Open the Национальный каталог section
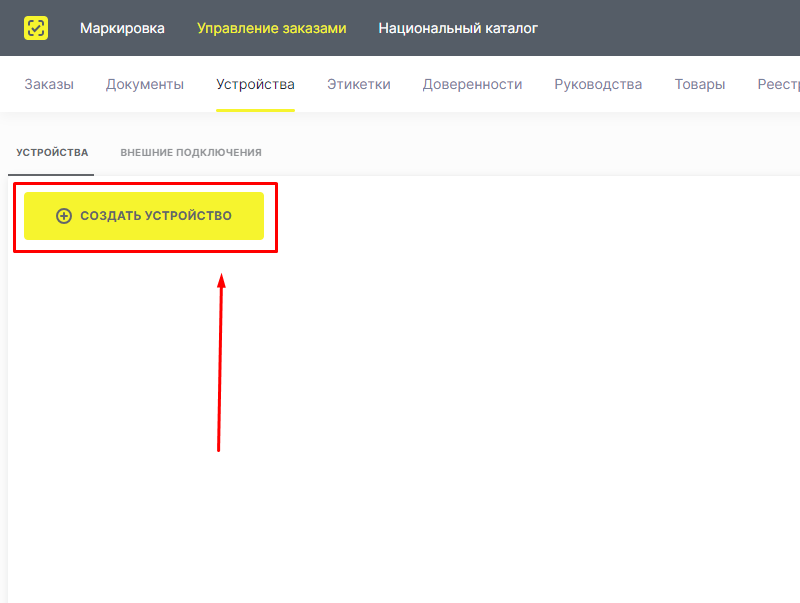The height and width of the screenshot is (603, 800). (457, 28)
